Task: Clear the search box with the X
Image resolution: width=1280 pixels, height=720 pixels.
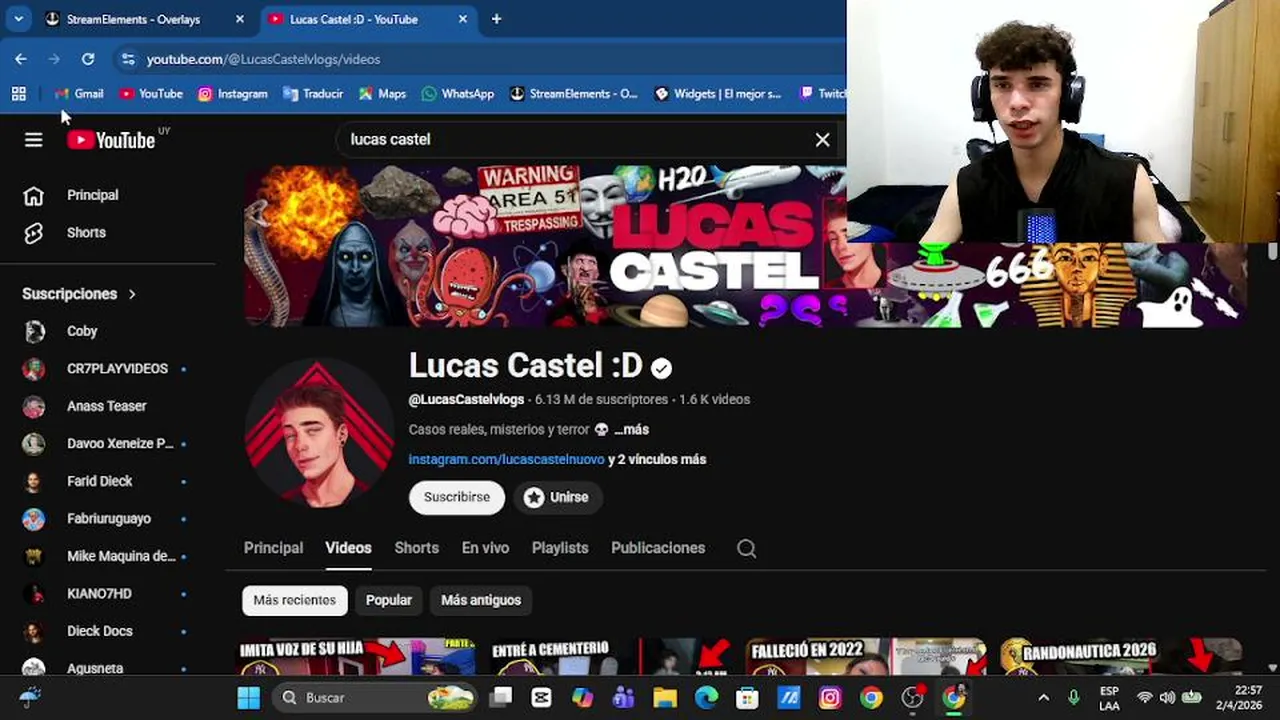Action: coord(822,140)
